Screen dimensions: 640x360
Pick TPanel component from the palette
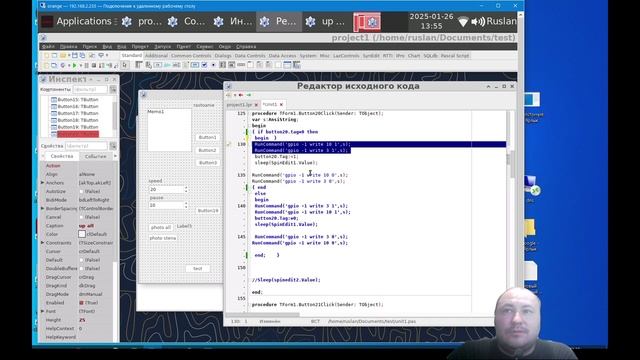click(278, 65)
